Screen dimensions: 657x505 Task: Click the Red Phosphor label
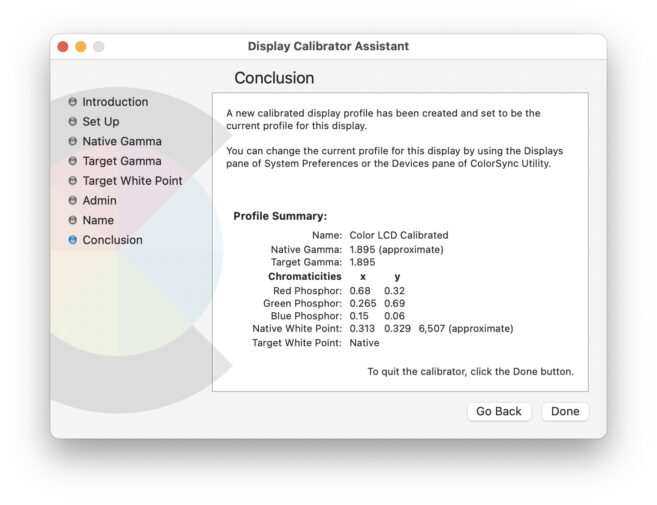click(307, 291)
